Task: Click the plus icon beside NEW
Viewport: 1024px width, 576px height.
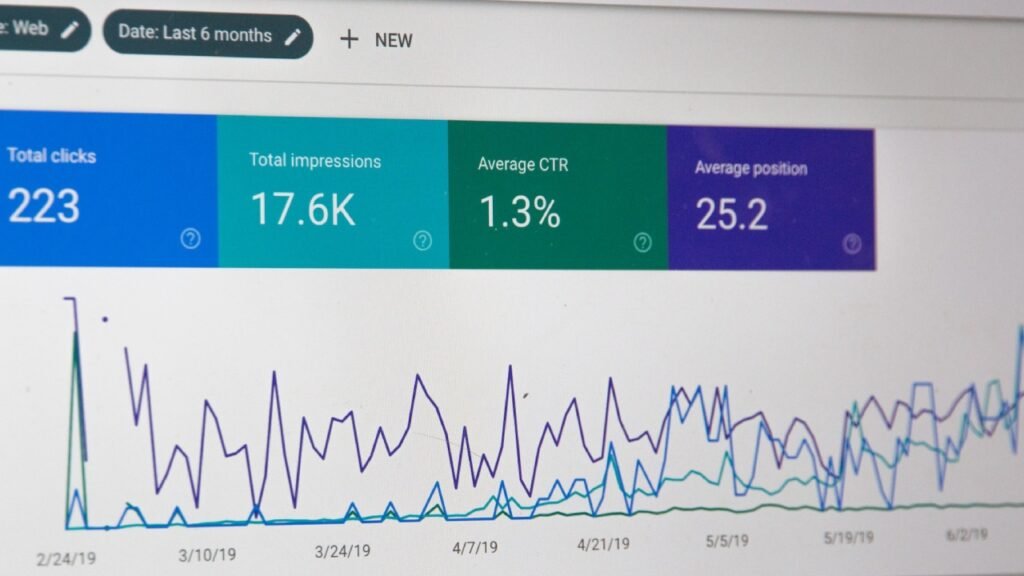Action: coord(348,40)
